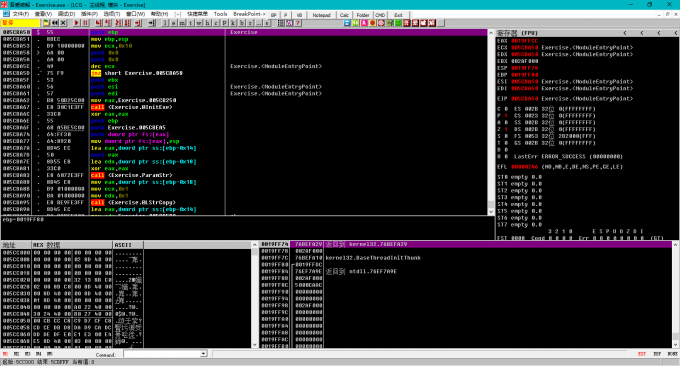Open the Log window (l) button
This screenshot has height=366, width=680.
click(x=165, y=23)
